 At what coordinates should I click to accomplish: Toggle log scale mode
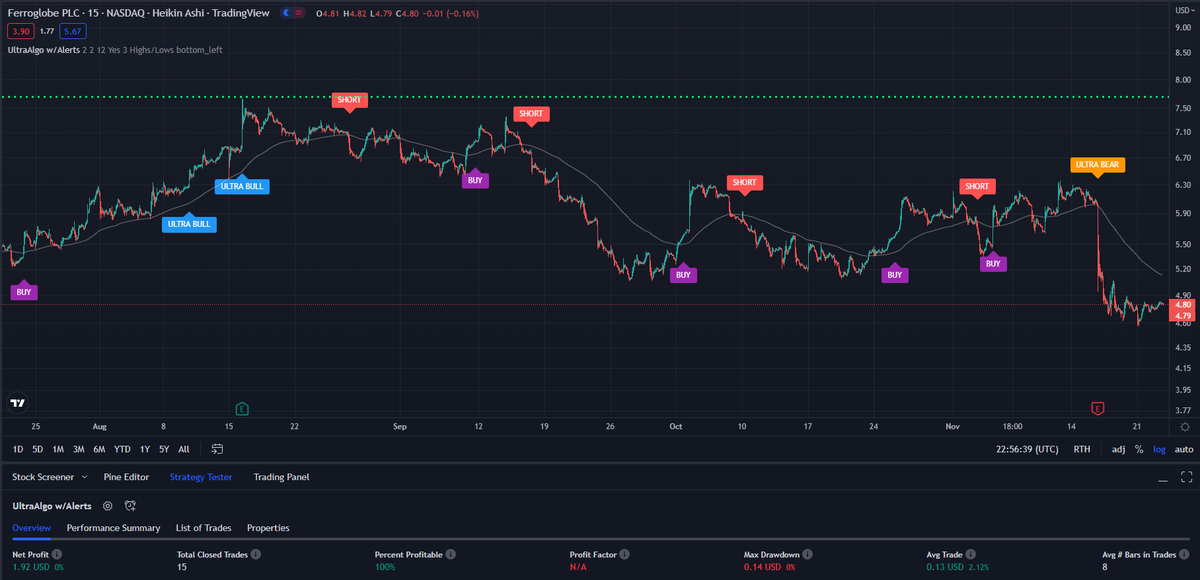pyautogui.click(x=1159, y=449)
